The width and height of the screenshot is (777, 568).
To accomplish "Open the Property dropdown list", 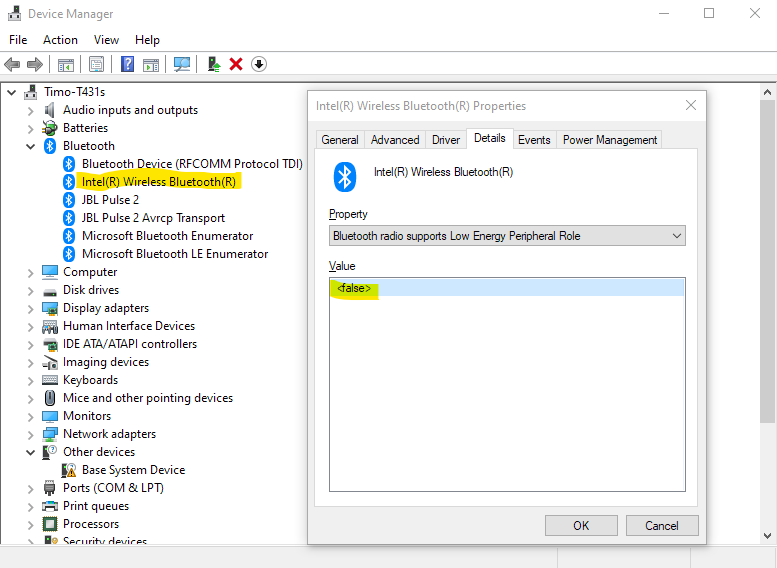I will click(x=507, y=236).
